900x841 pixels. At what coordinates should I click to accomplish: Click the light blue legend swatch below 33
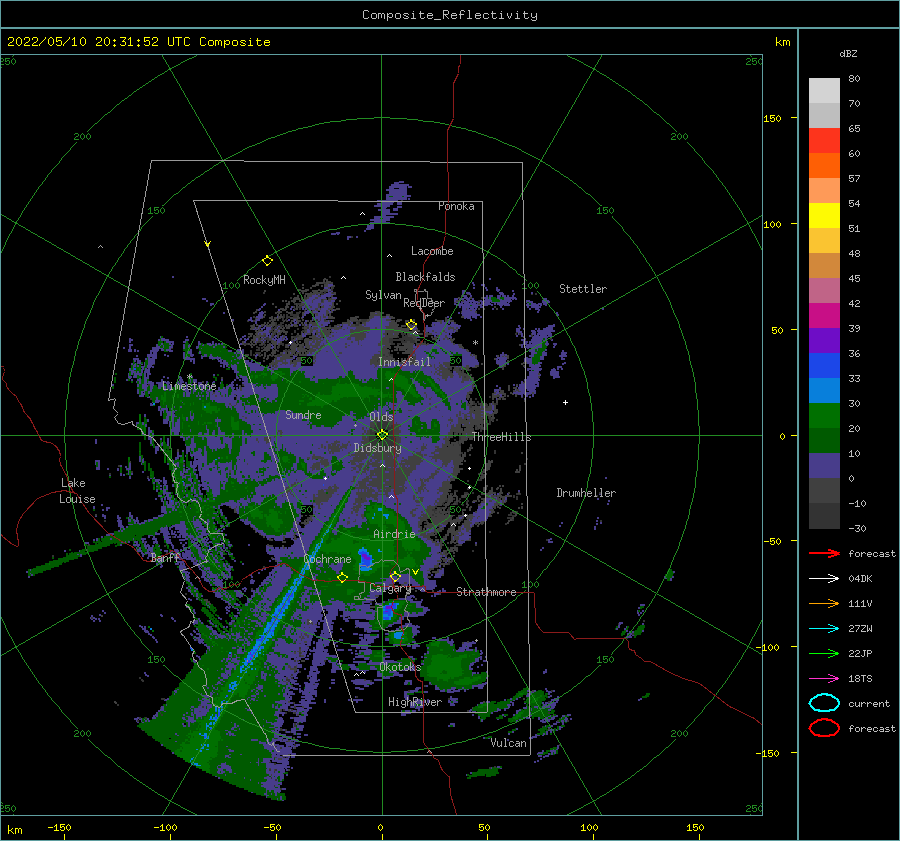[824, 391]
